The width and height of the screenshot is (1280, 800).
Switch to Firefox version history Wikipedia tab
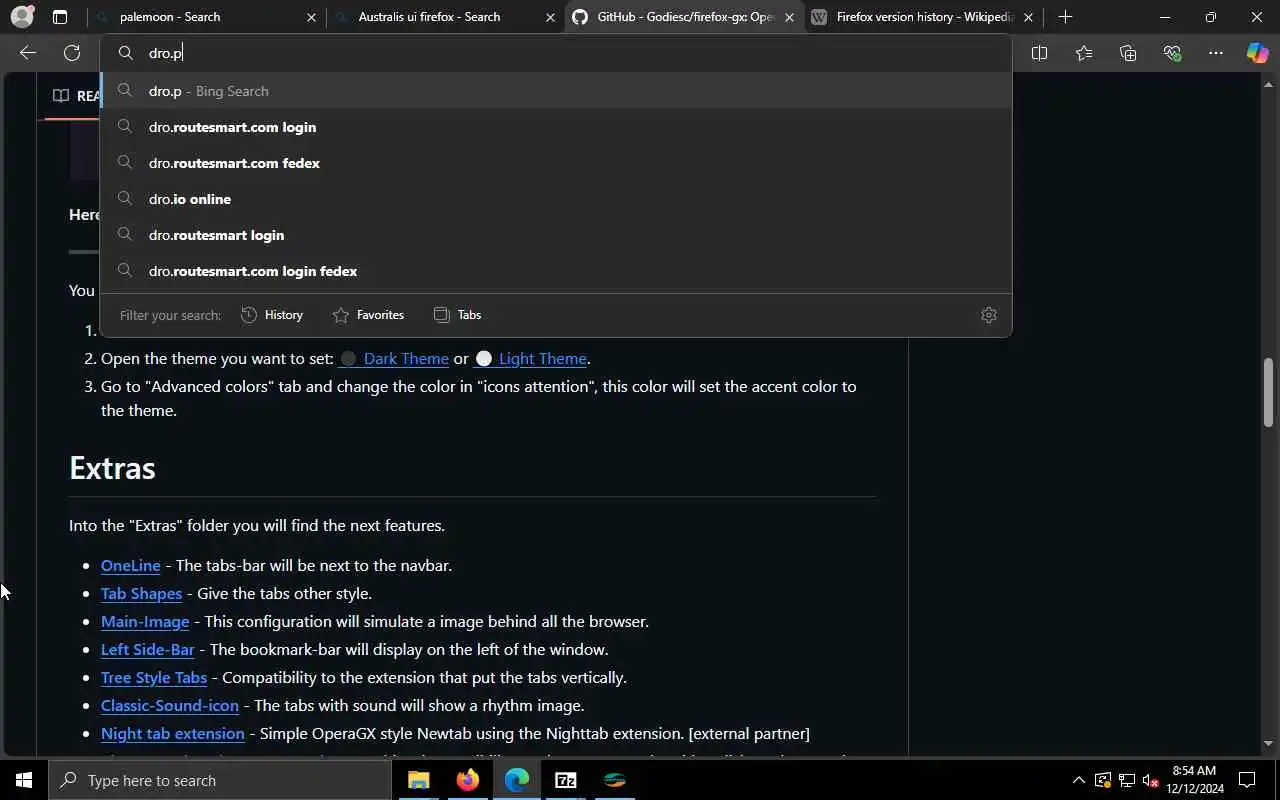[924, 17]
